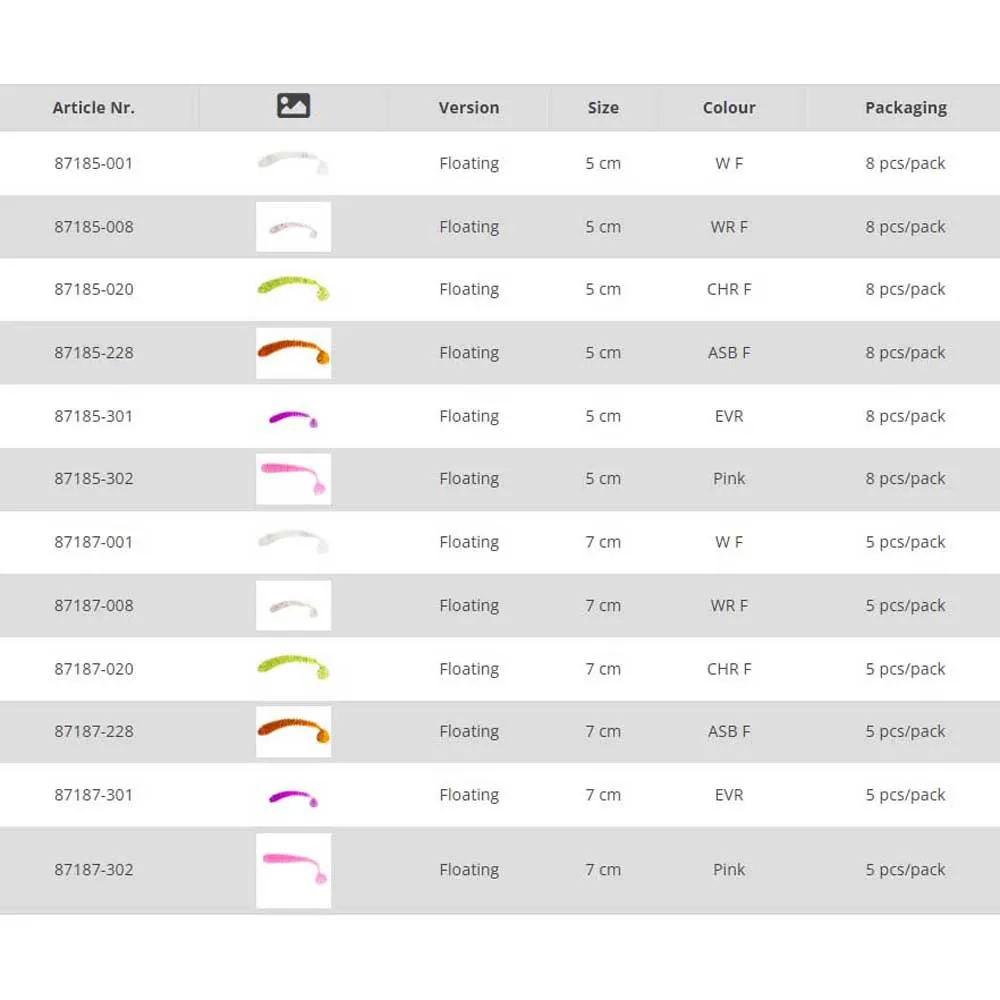This screenshot has height=1000, width=1000.
Task: Open pink lure thumbnail for 87187-302
Action: click(293, 870)
